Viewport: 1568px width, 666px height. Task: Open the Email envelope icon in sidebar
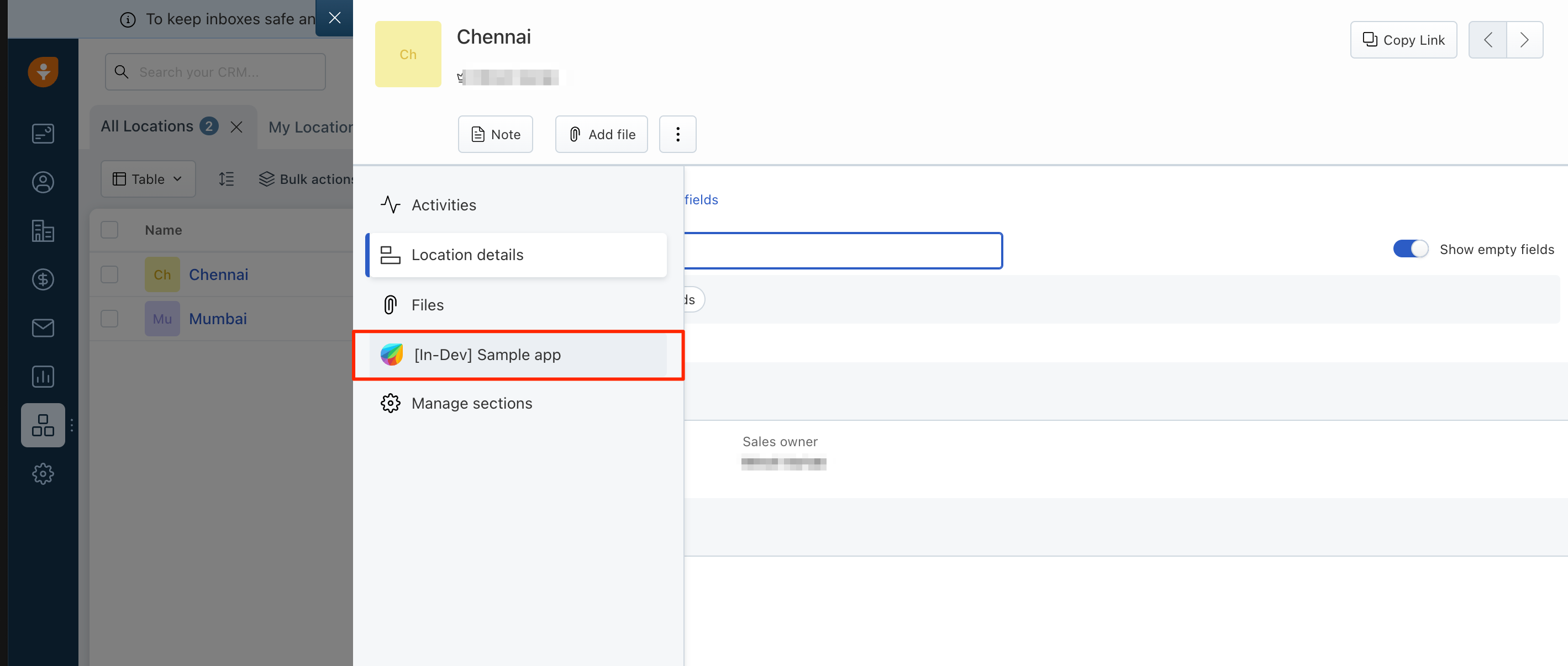coord(43,328)
